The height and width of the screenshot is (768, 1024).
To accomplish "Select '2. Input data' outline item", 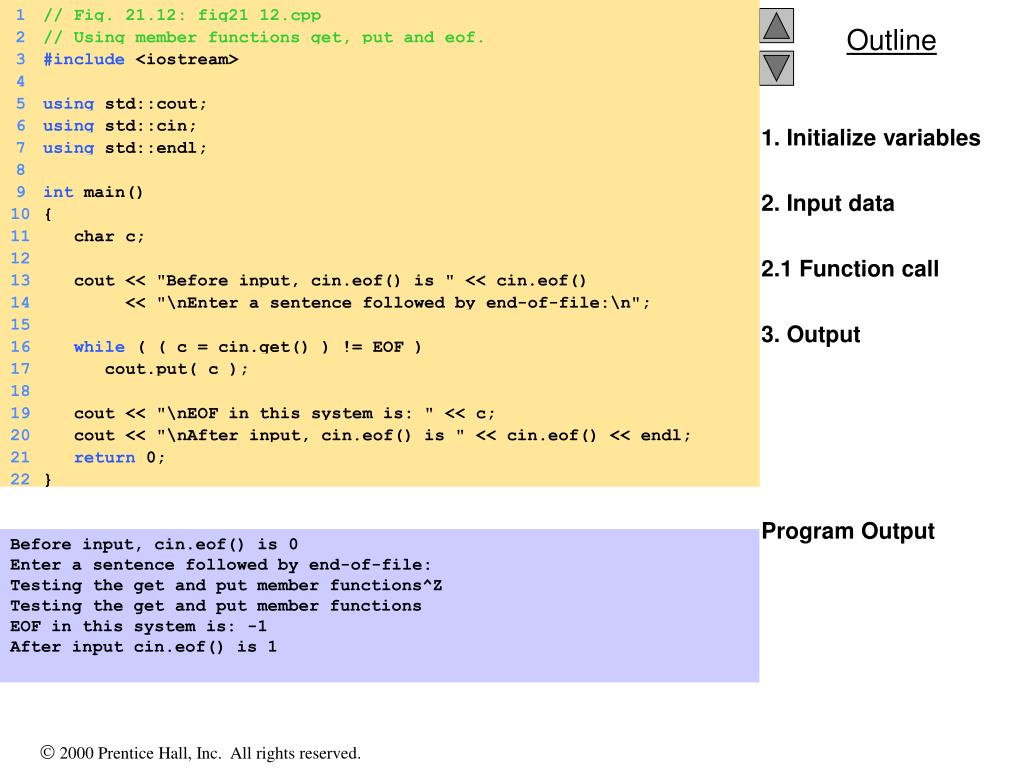I will coord(827,203).
